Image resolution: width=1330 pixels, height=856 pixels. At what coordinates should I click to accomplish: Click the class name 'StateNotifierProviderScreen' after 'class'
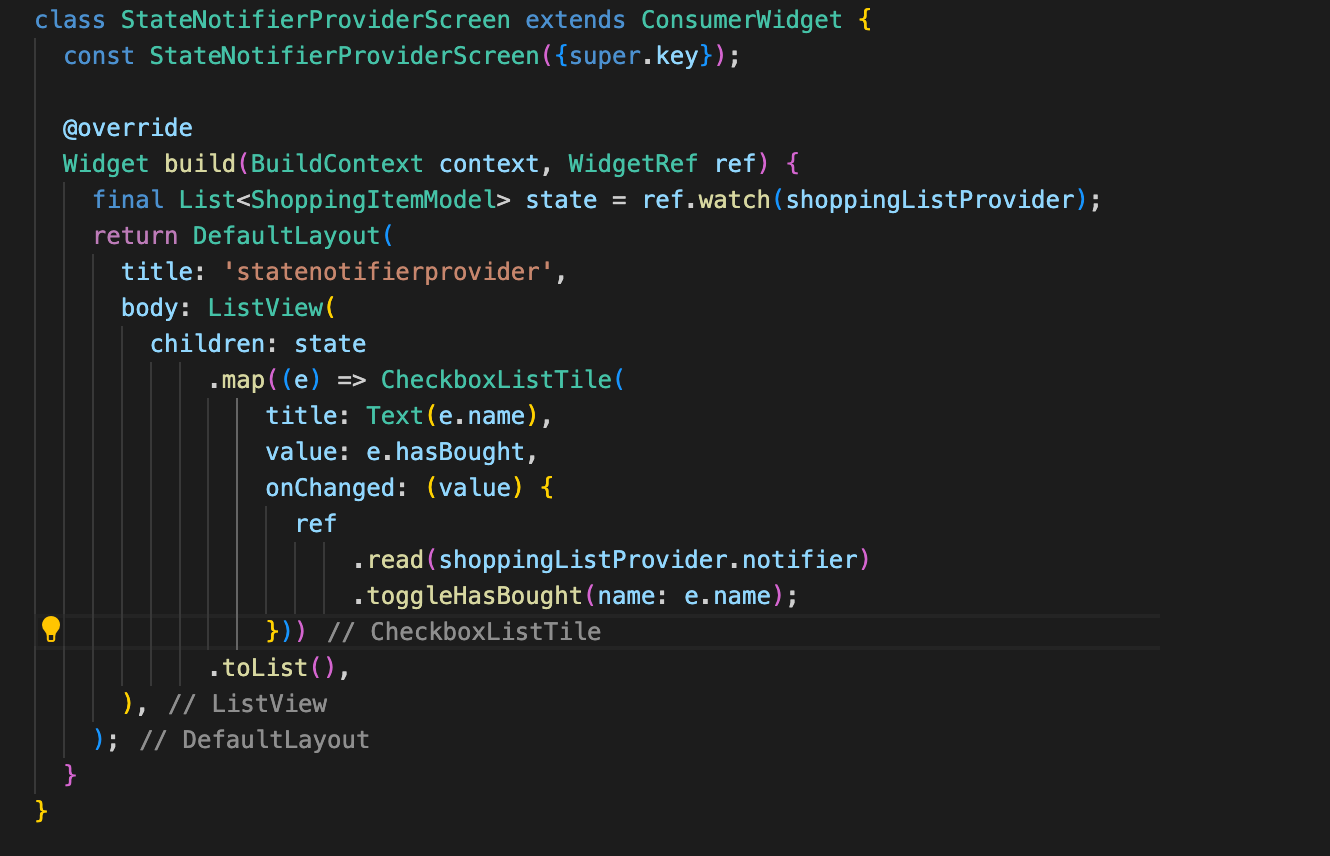click(x=315, y=20)
